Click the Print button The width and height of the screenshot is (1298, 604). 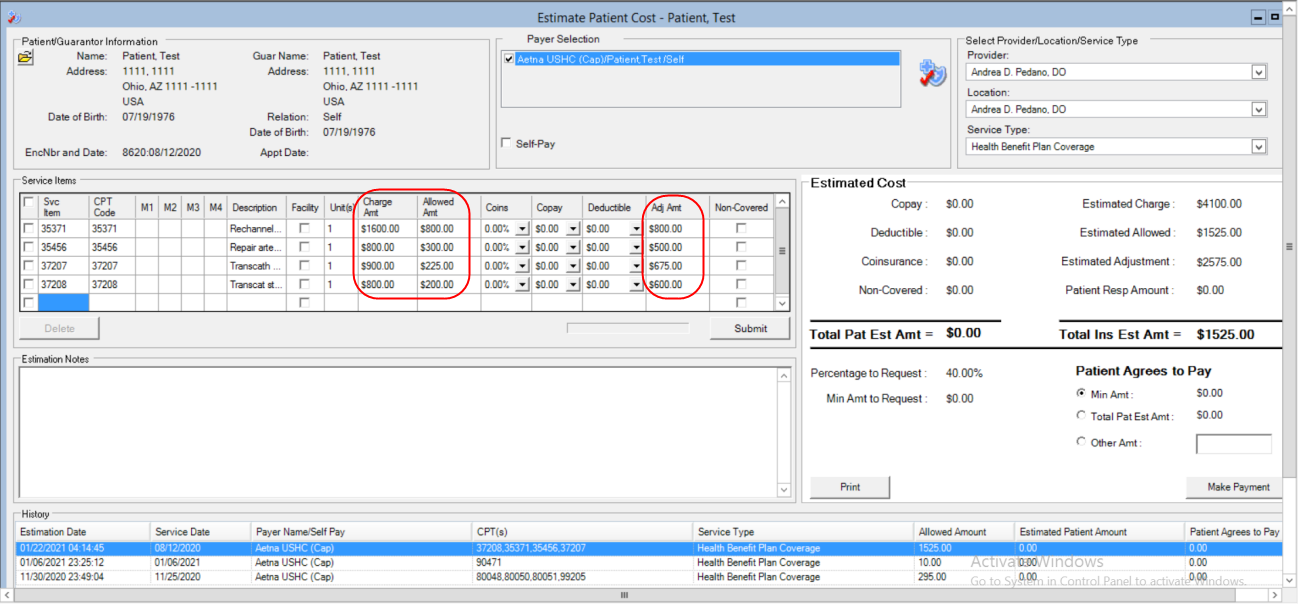tap(850, 487)
